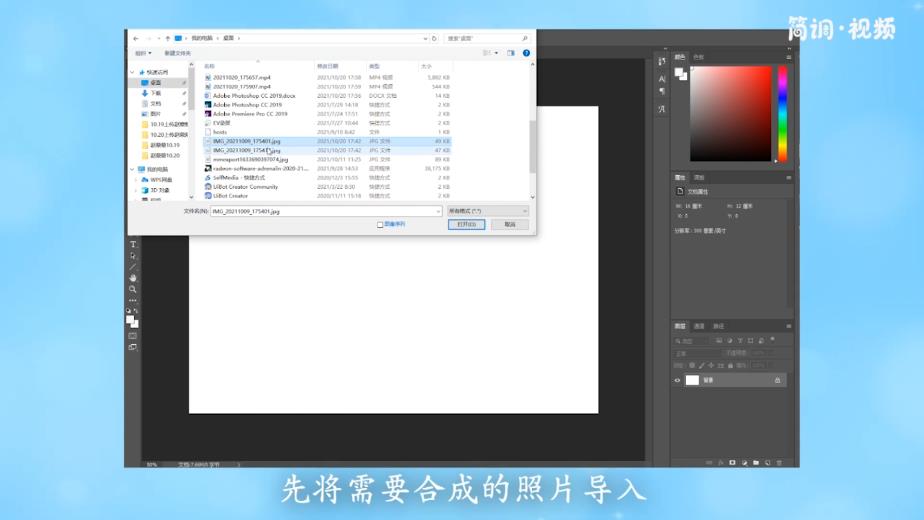This screenshot has height=520, width=924.
Task: Switch to the Swatches tab
Action: 698,57
